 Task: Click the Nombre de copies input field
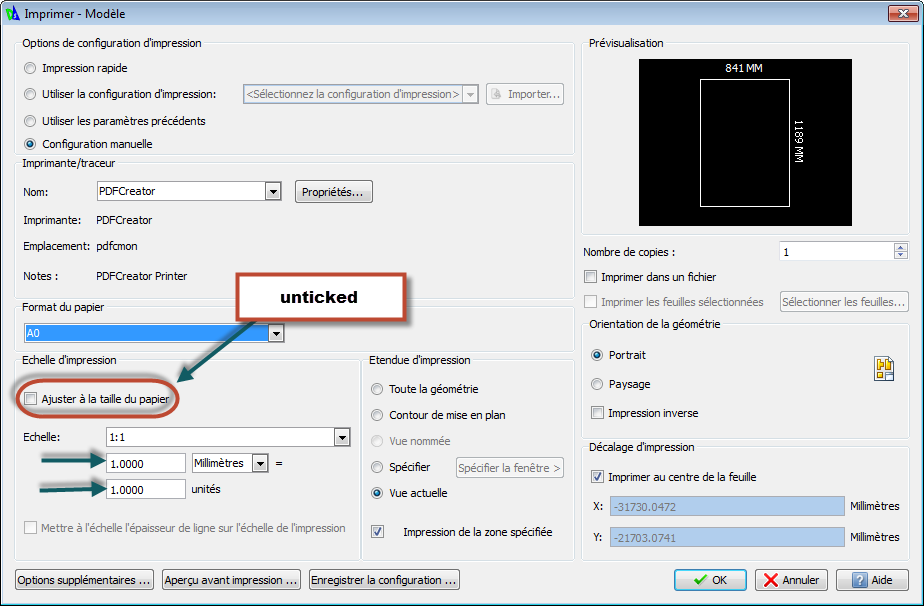point(837,252)
